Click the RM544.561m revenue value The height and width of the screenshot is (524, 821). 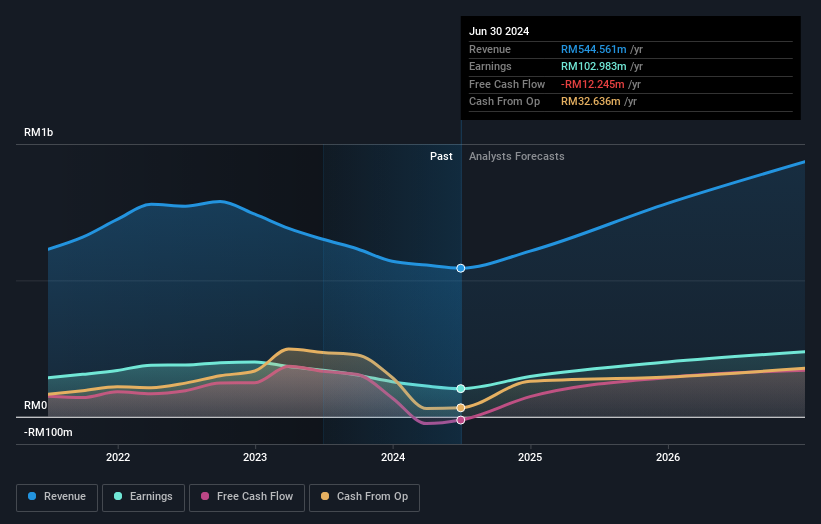tap(593, 49)
